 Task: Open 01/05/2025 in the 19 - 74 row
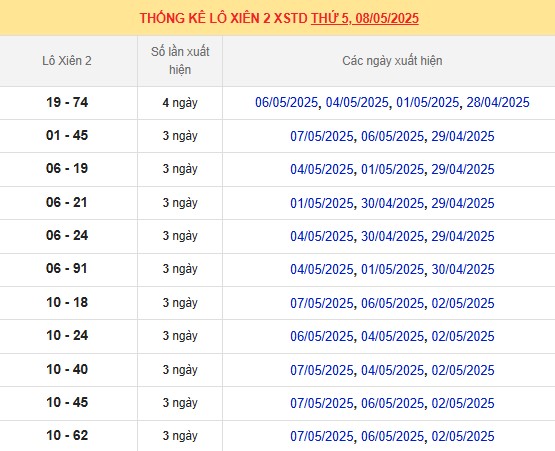click(427, 103)
